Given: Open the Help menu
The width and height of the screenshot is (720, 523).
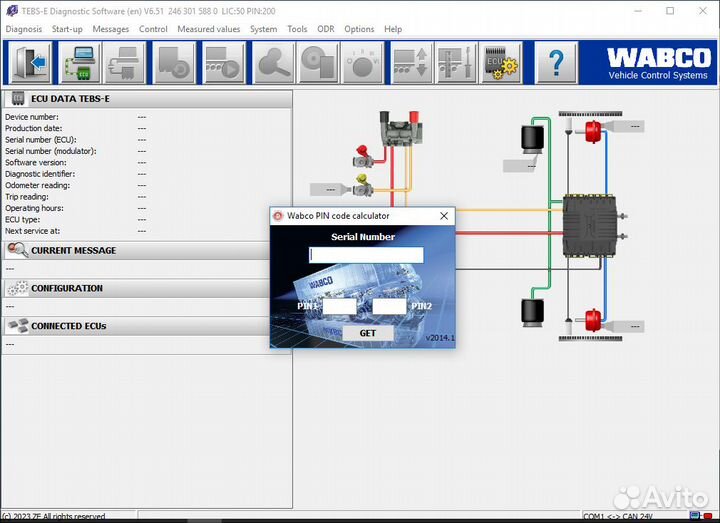Looking at the screenshot, I should pyautogui.click(x=393, y=29).
